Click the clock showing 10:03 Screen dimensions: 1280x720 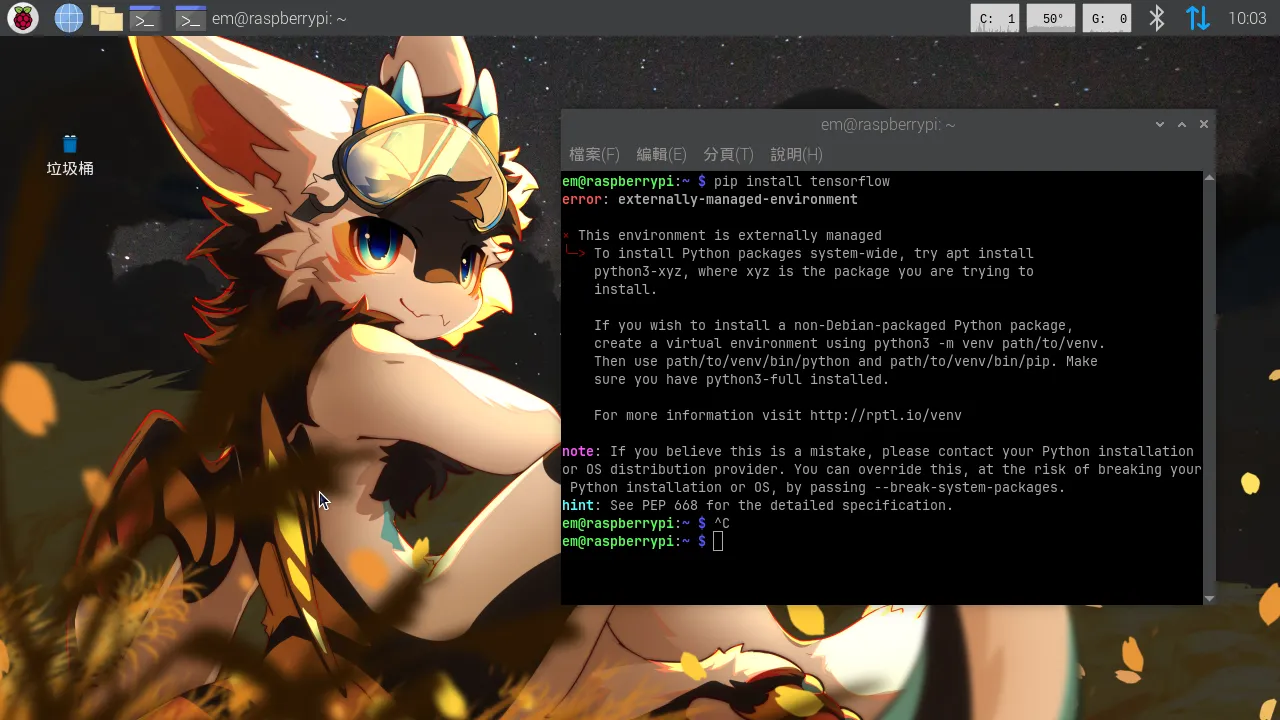(x=1247, y=18)
